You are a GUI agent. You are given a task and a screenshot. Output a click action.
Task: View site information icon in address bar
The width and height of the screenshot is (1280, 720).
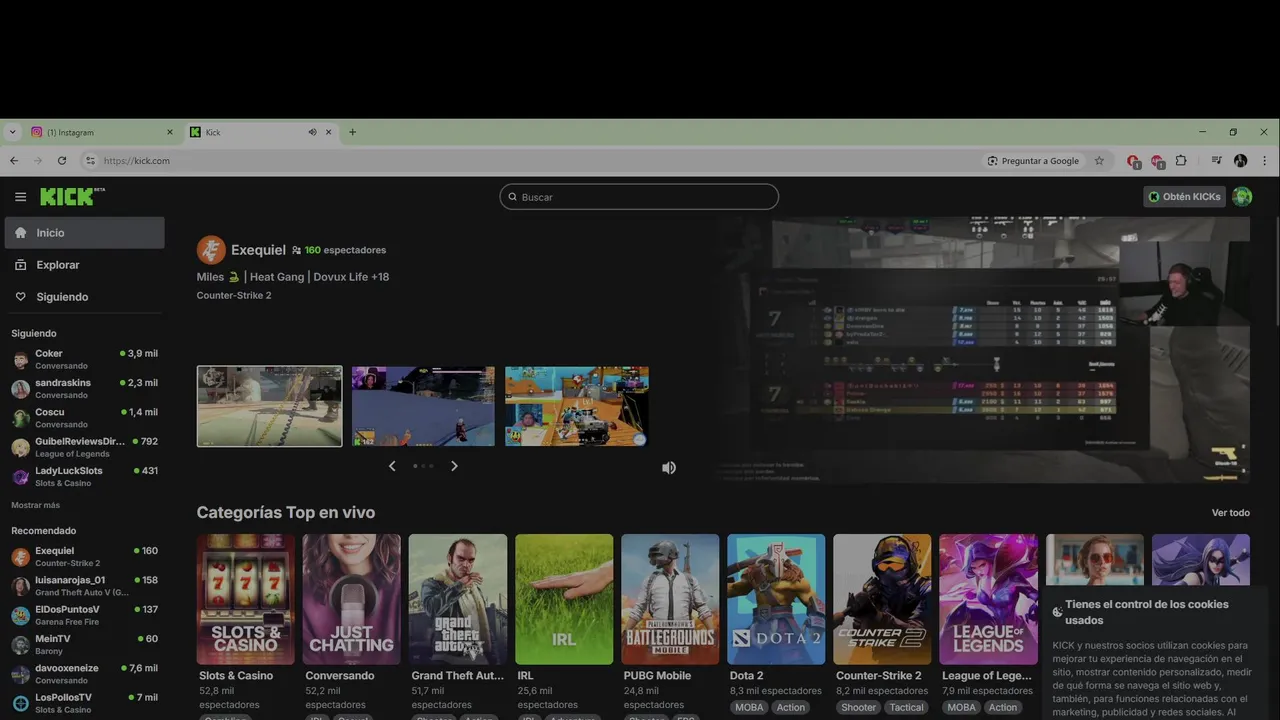90,160
